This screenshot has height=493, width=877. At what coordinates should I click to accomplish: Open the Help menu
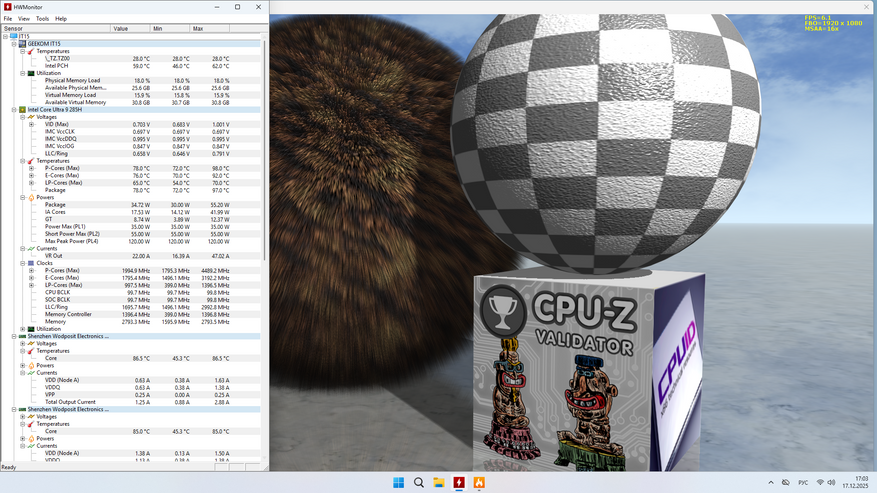tap(61, 18)
